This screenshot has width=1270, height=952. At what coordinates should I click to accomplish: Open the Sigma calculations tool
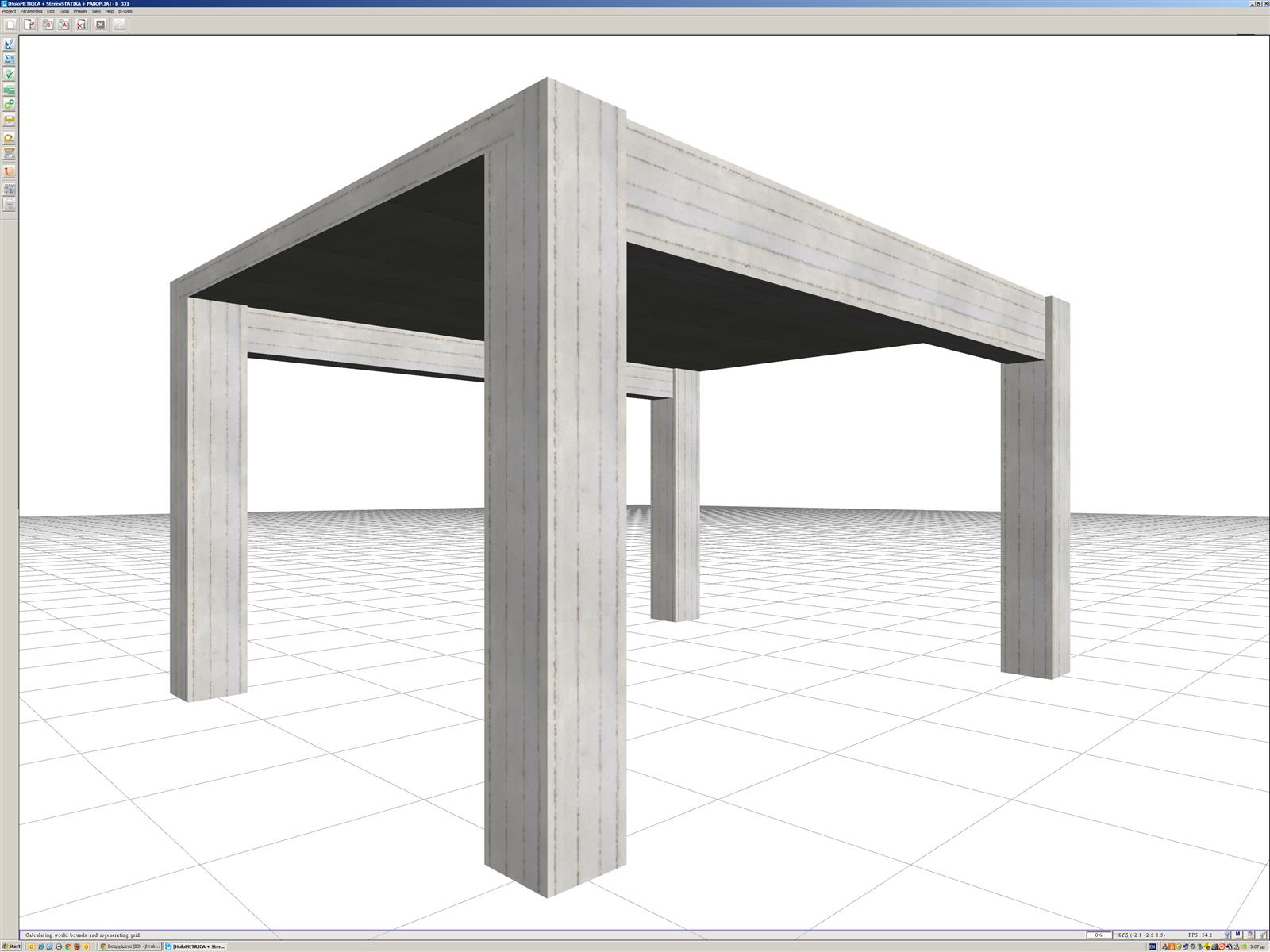10,59
